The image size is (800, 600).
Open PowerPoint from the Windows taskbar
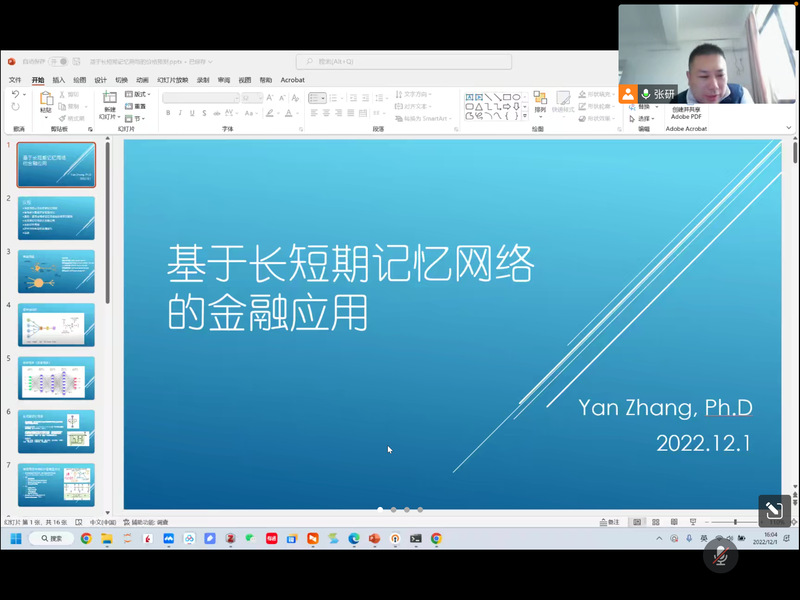[375, 538]
